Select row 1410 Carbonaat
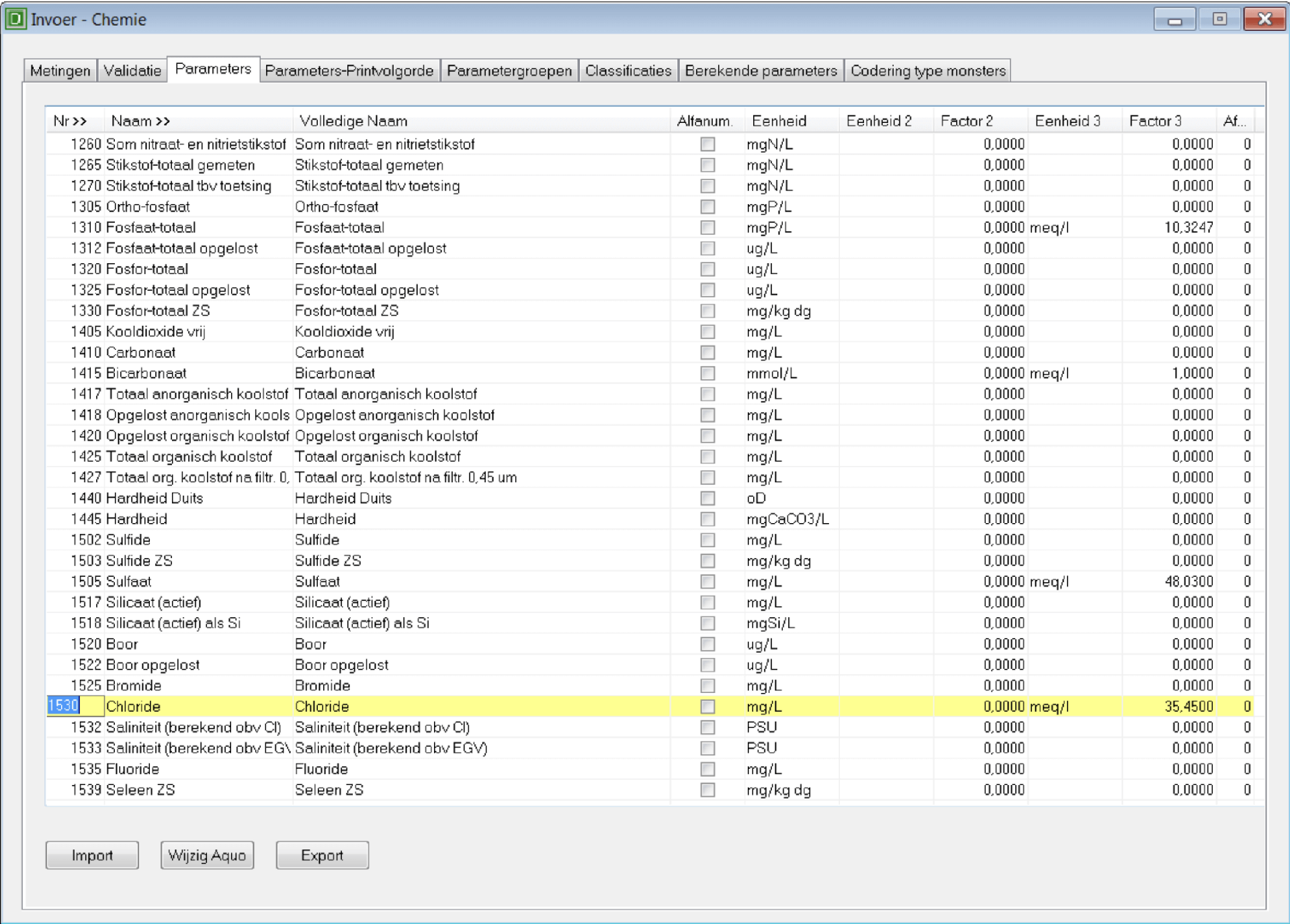This screenshot has height=924, width=1290. coord(650,352)
